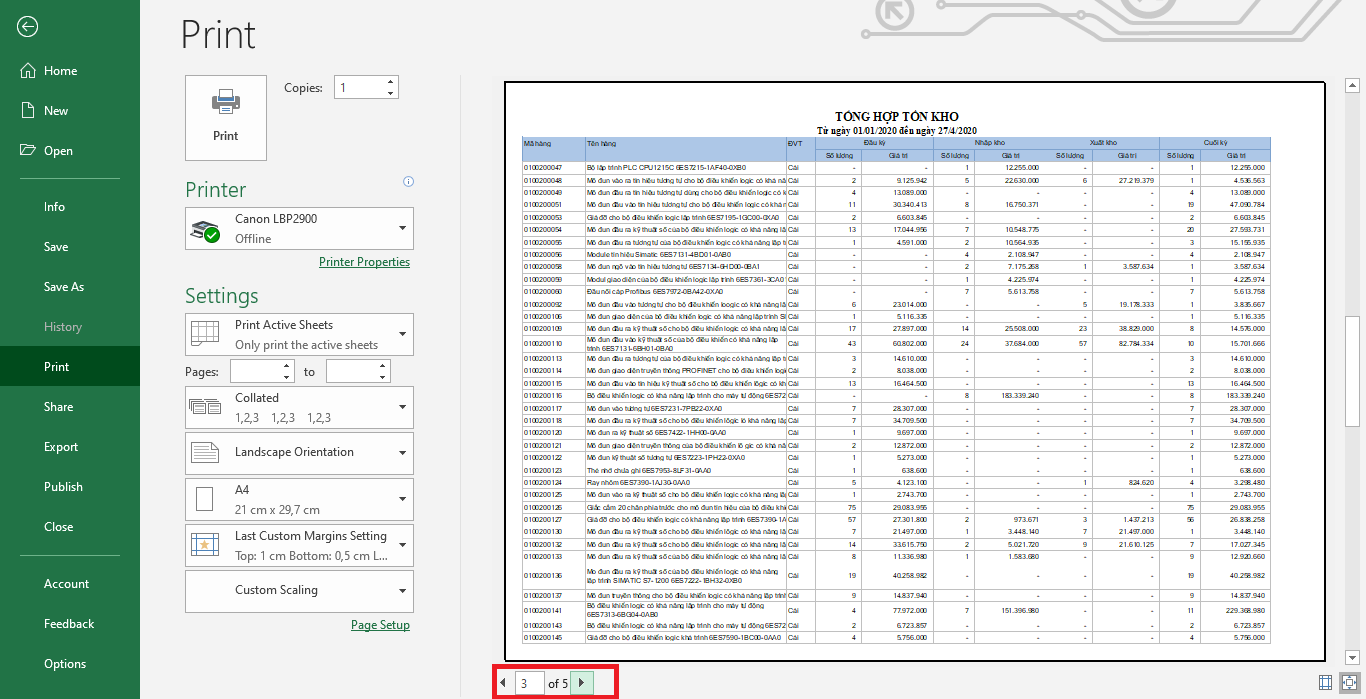The image size is (1366, 699).
Task: Click the Page Setup link
Action: click(380, 625)
